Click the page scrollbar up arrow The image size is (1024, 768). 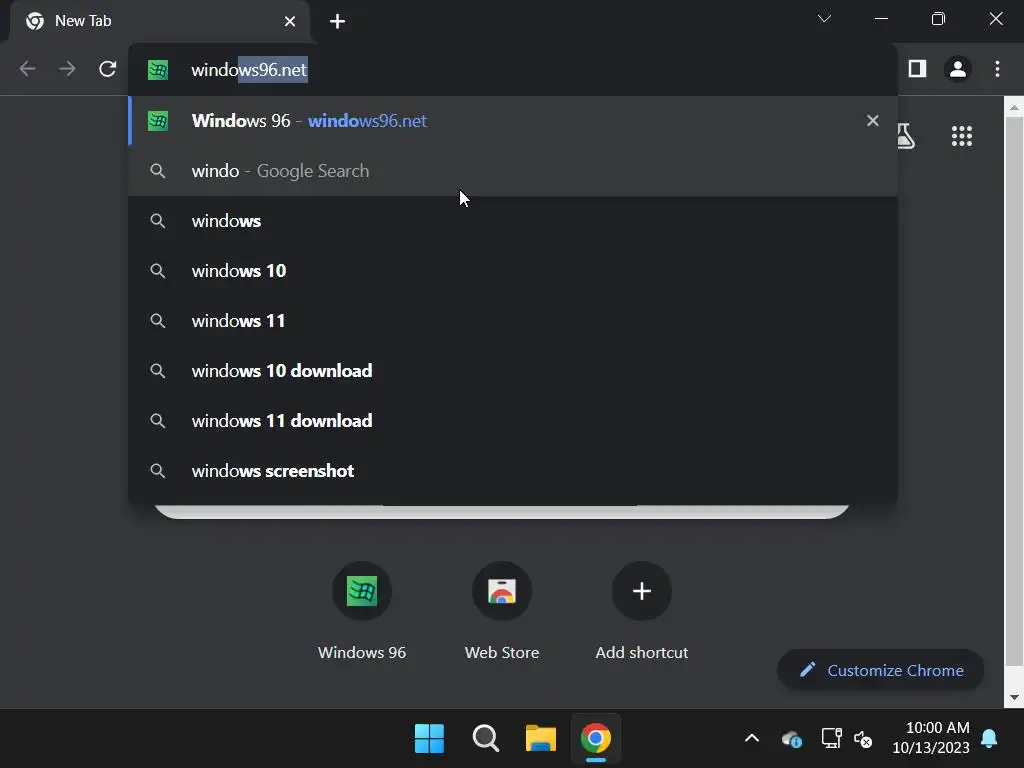1014,107
